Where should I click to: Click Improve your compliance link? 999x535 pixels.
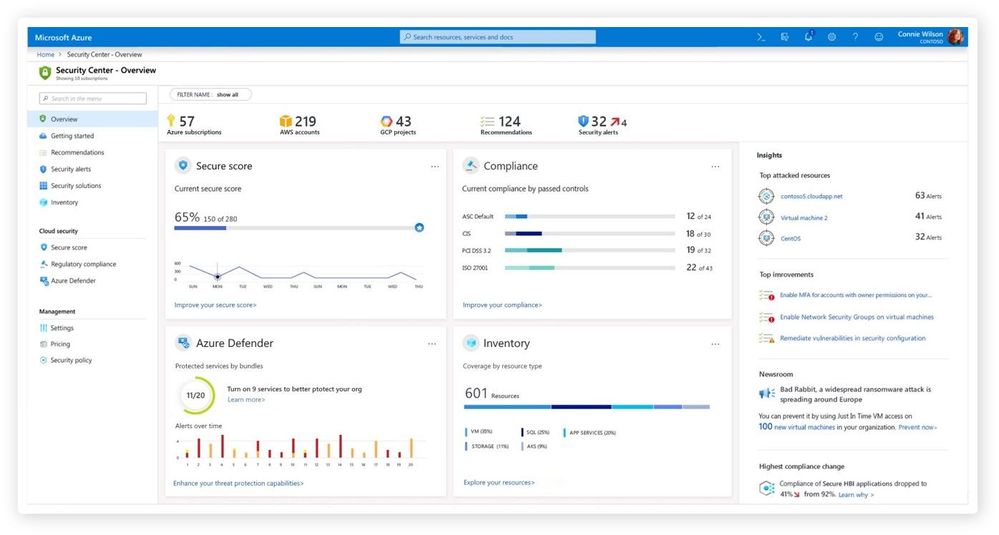click(502, 305)
